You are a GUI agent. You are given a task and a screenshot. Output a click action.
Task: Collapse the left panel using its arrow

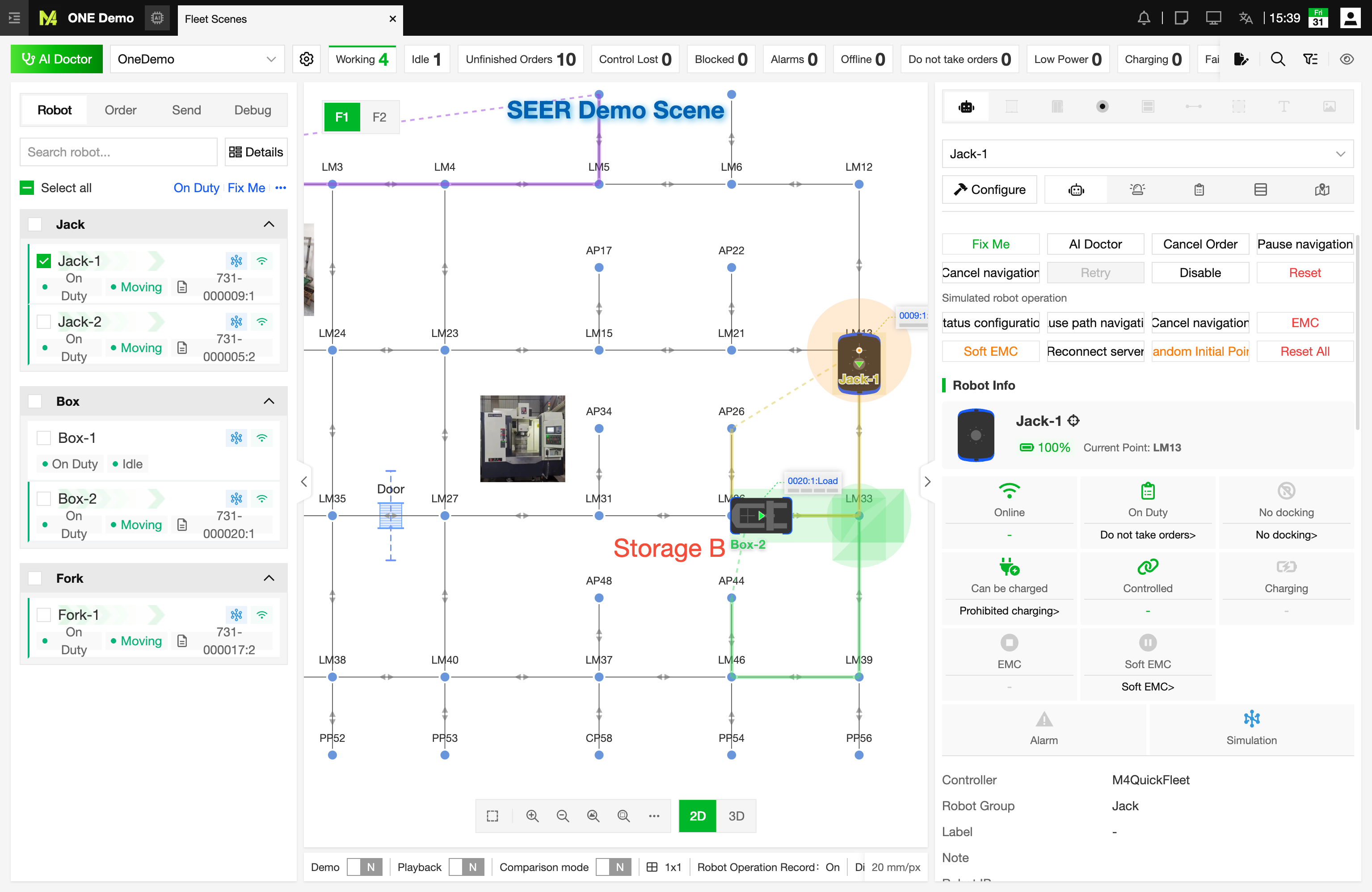point(304,481)
